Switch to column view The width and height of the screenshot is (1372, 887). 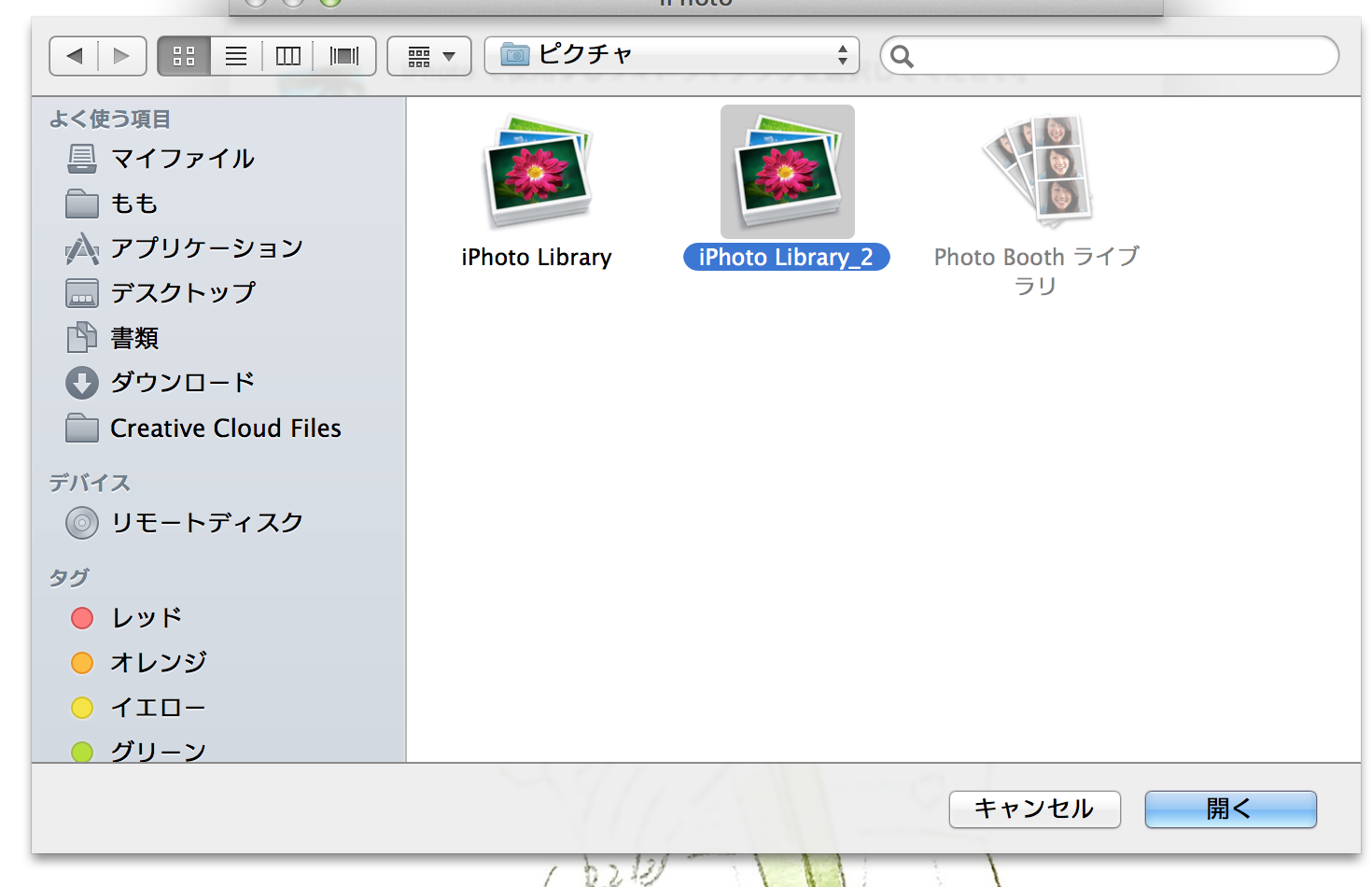288,56
